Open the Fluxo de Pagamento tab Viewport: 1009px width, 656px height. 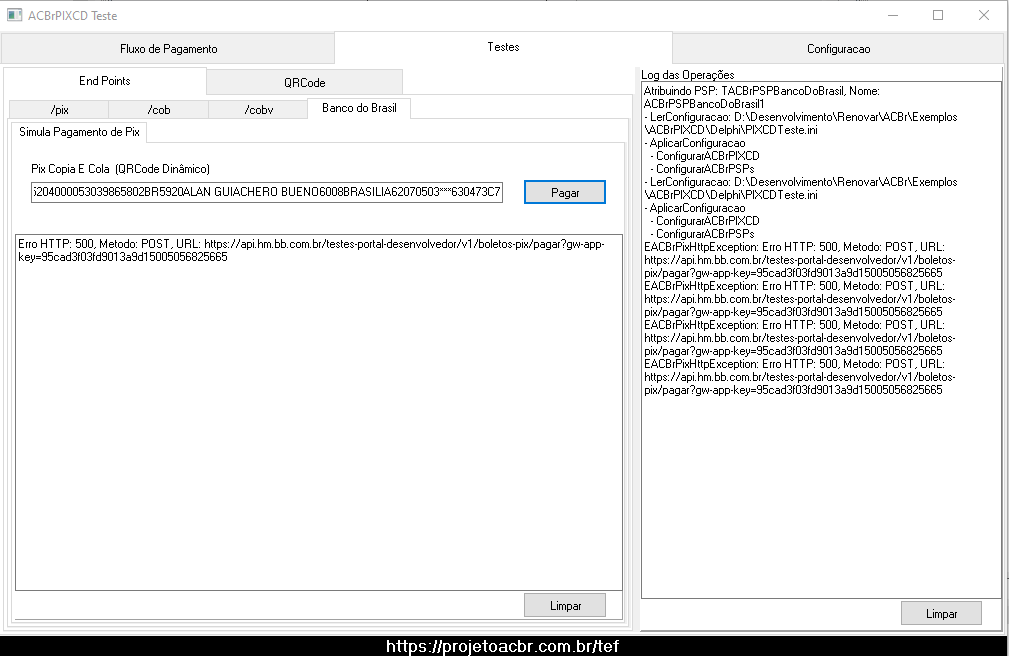point(168,49)
